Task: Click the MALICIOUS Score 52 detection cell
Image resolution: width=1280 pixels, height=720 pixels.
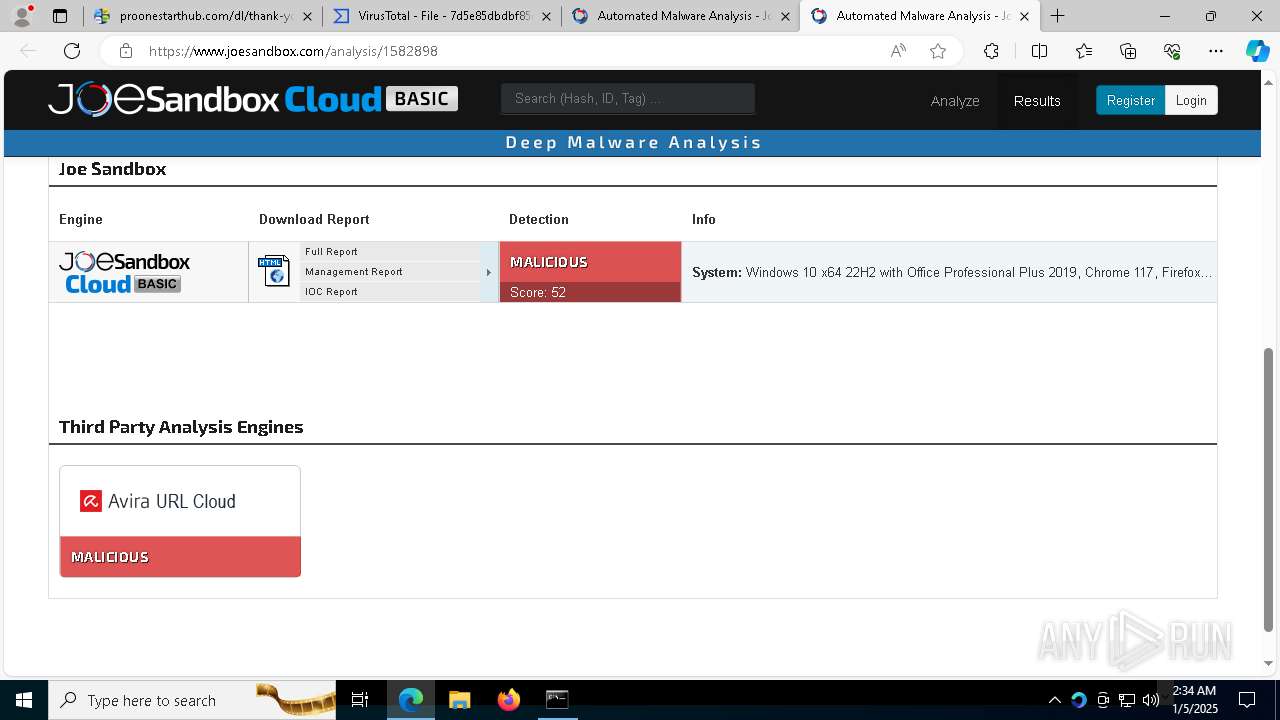Action: coord(590,272)
